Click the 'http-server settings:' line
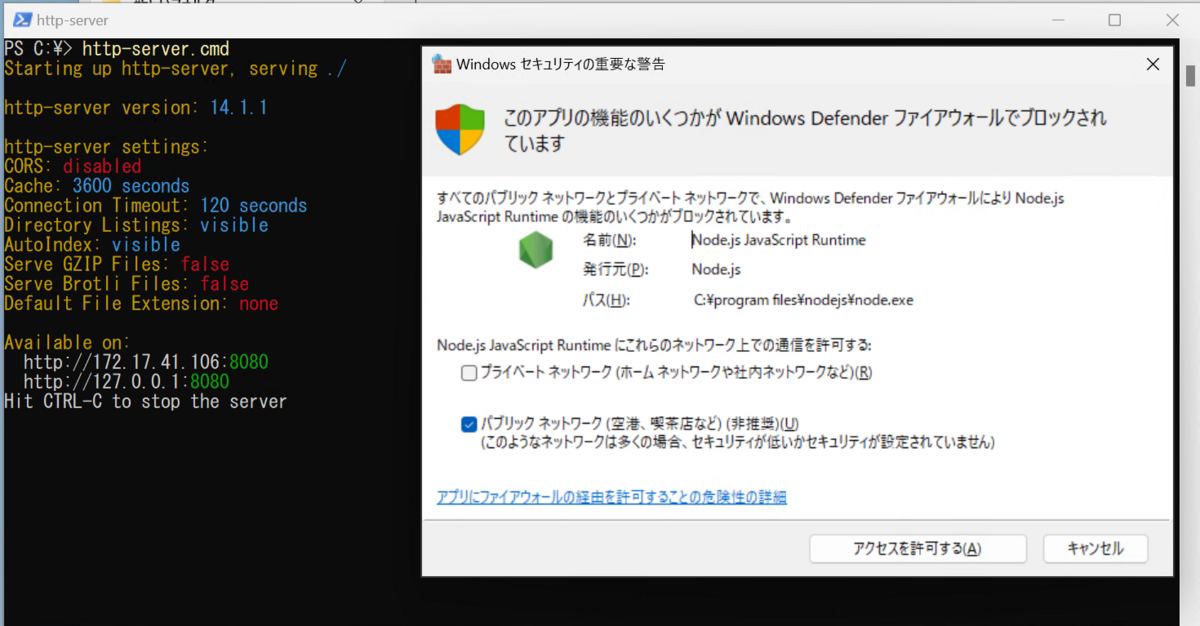1200x626 pixels. [x=107, y=147]
